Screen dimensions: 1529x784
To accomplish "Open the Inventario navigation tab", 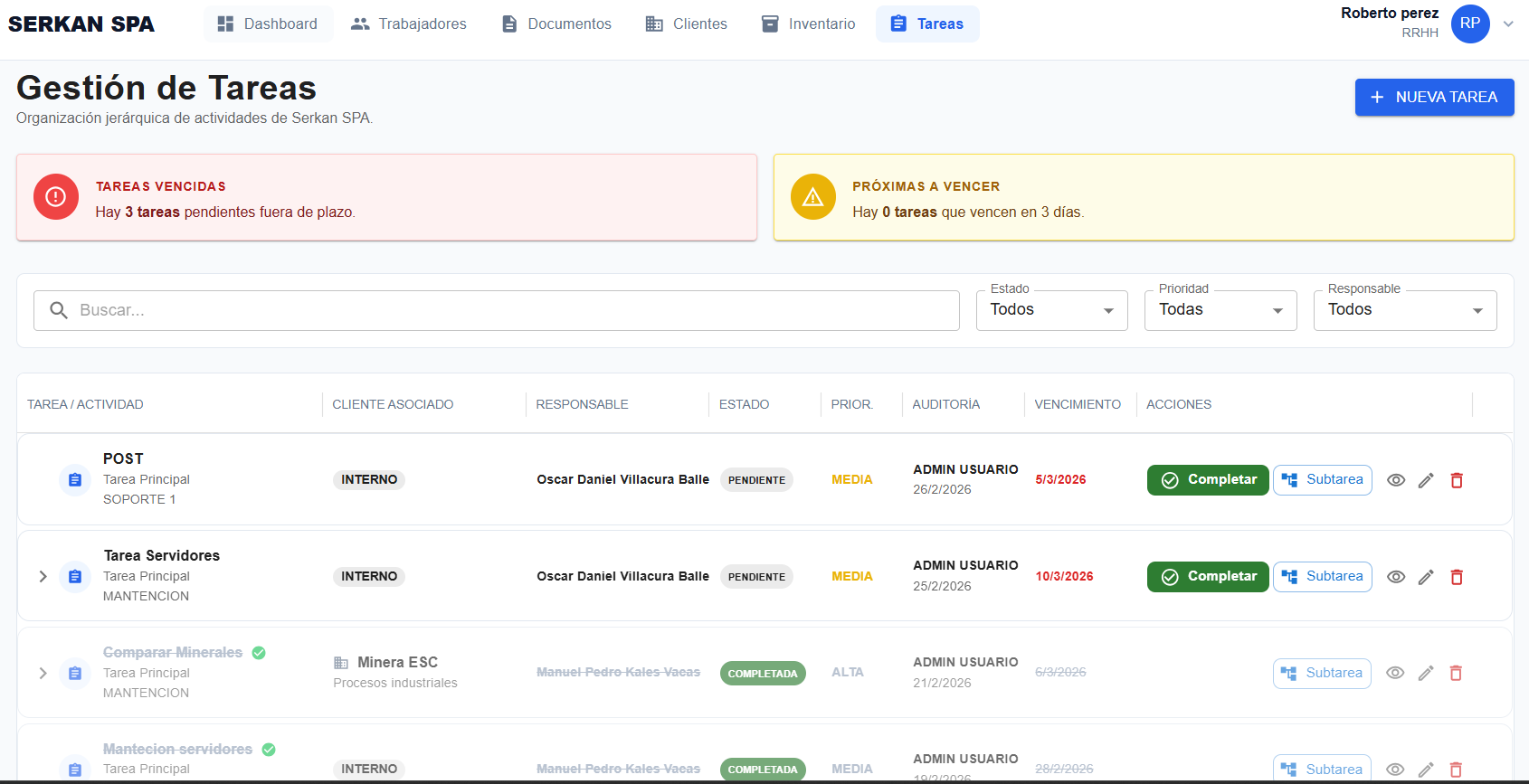I will [x=808, y=24].
